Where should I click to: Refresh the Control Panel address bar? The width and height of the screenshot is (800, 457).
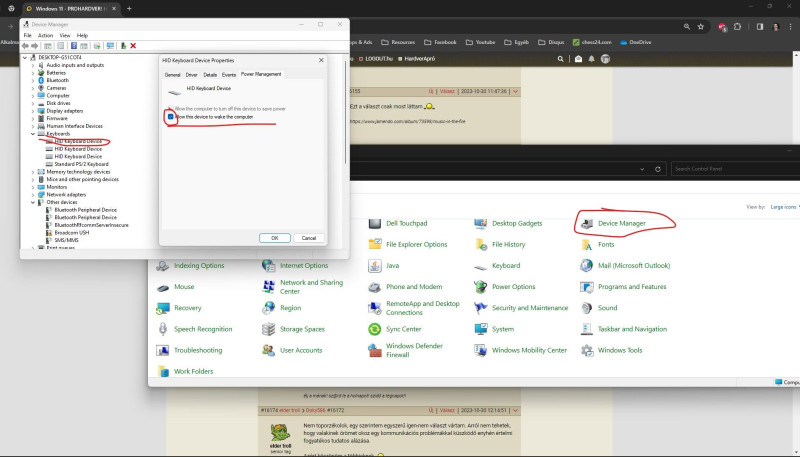tap(658, 169)
